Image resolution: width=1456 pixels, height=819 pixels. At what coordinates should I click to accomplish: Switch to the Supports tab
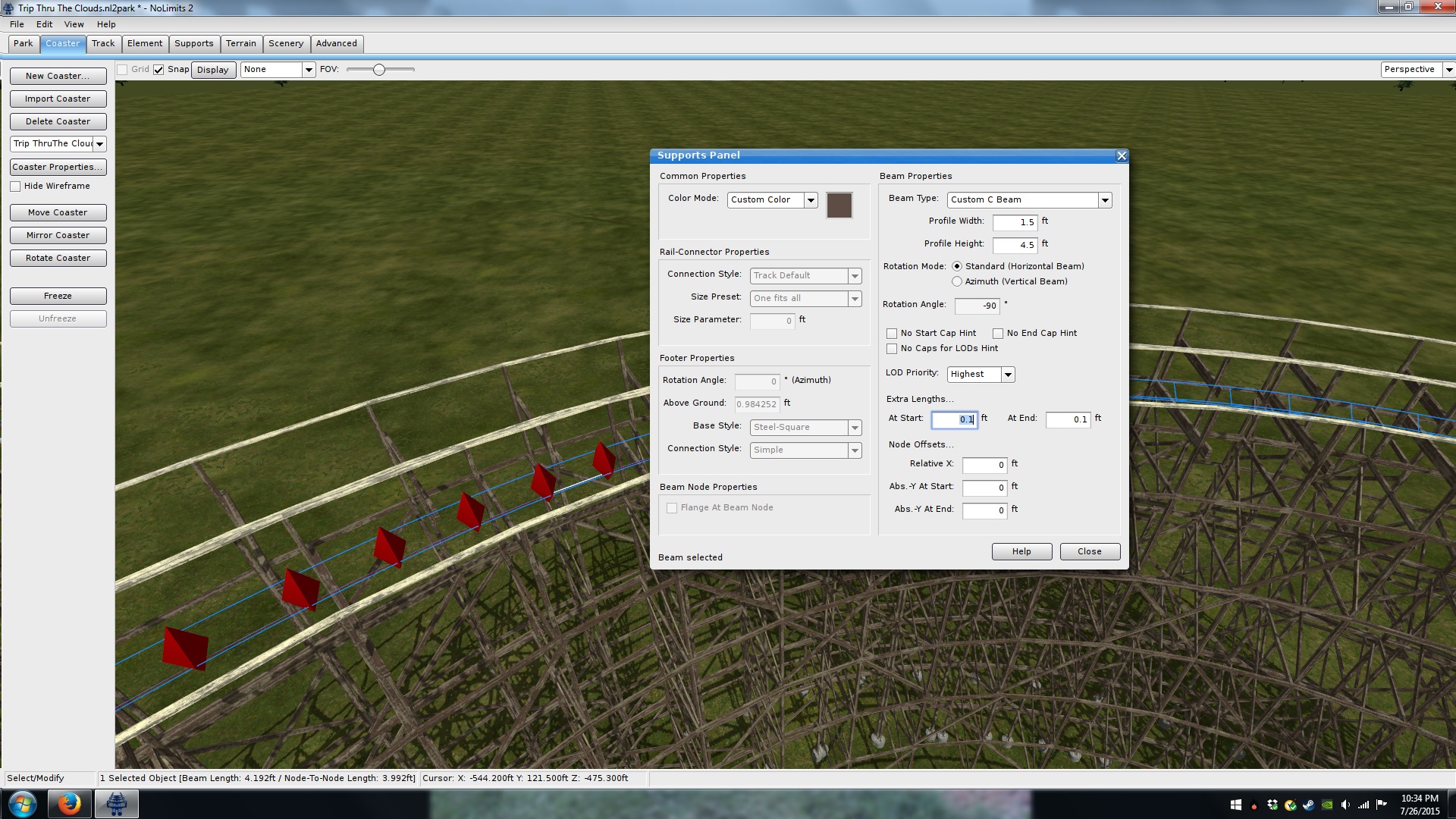tap(193, 43)
